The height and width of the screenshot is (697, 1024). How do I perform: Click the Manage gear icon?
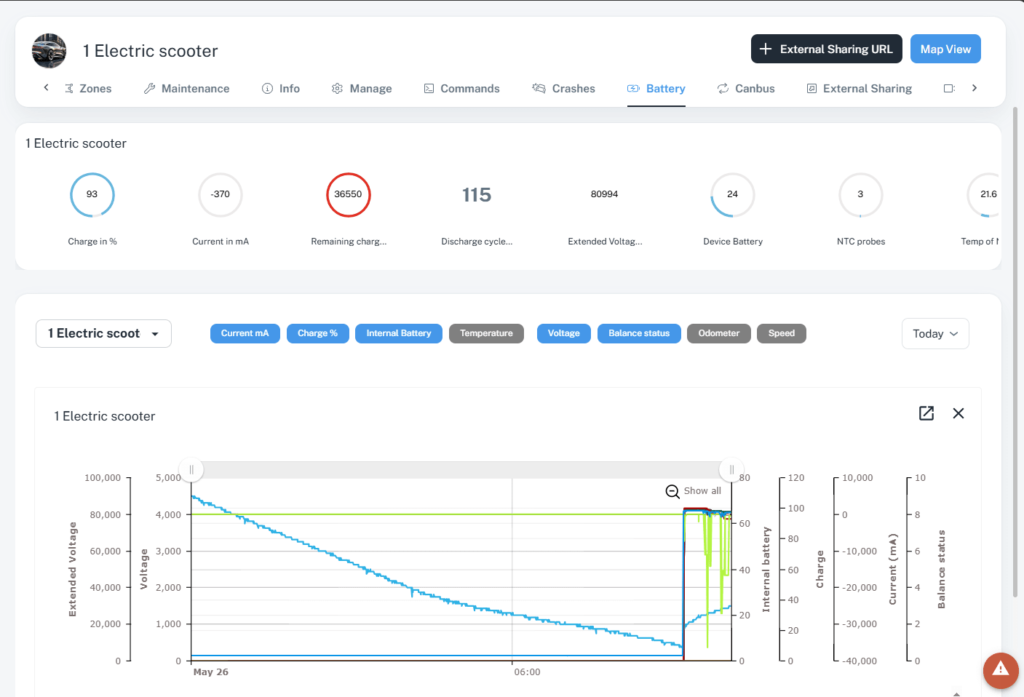[337, 88]
